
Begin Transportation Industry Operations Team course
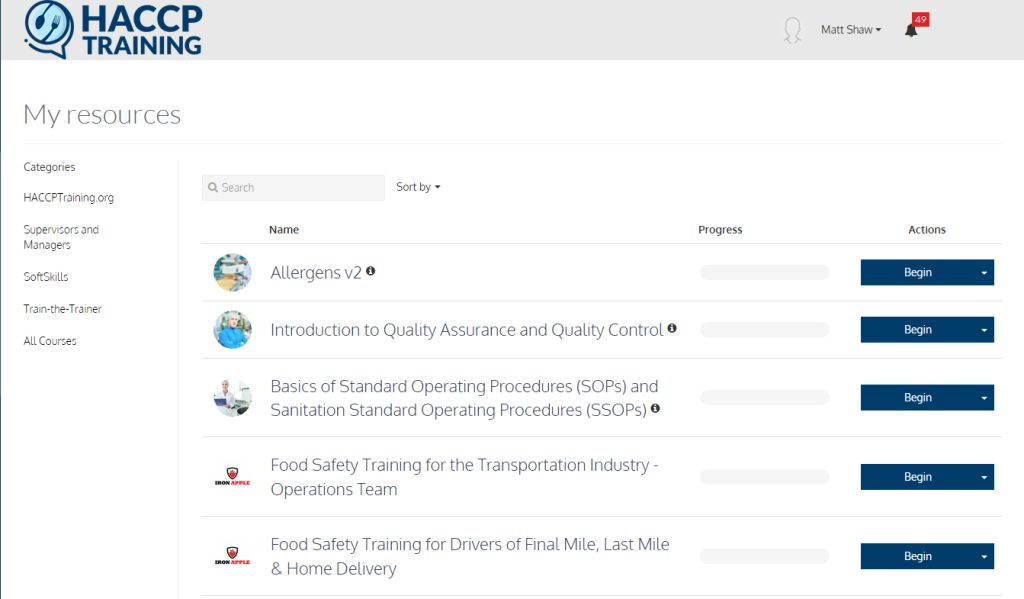pos(917,477)
